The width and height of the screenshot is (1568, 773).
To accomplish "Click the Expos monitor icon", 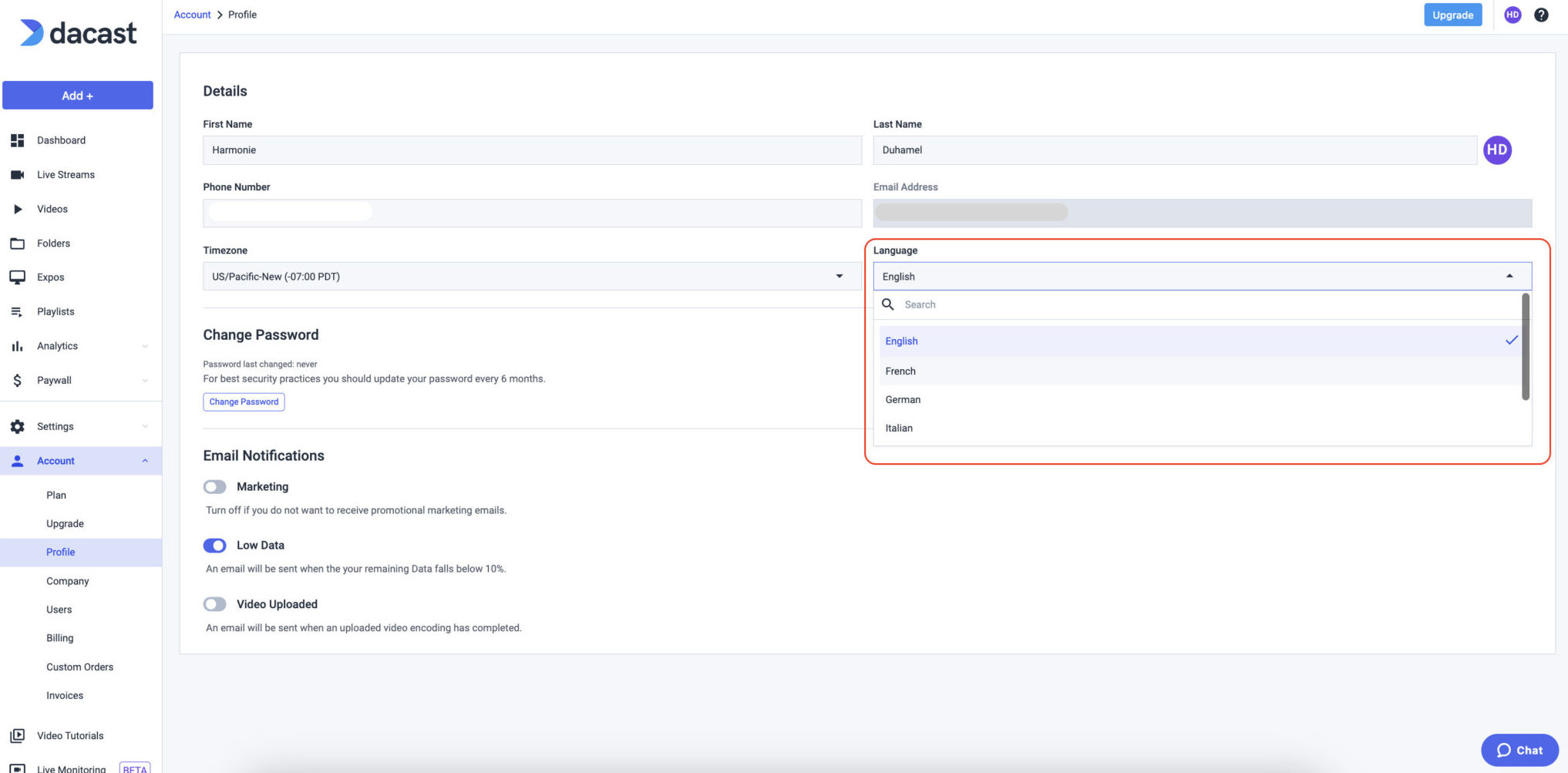I will click(17, 277).
